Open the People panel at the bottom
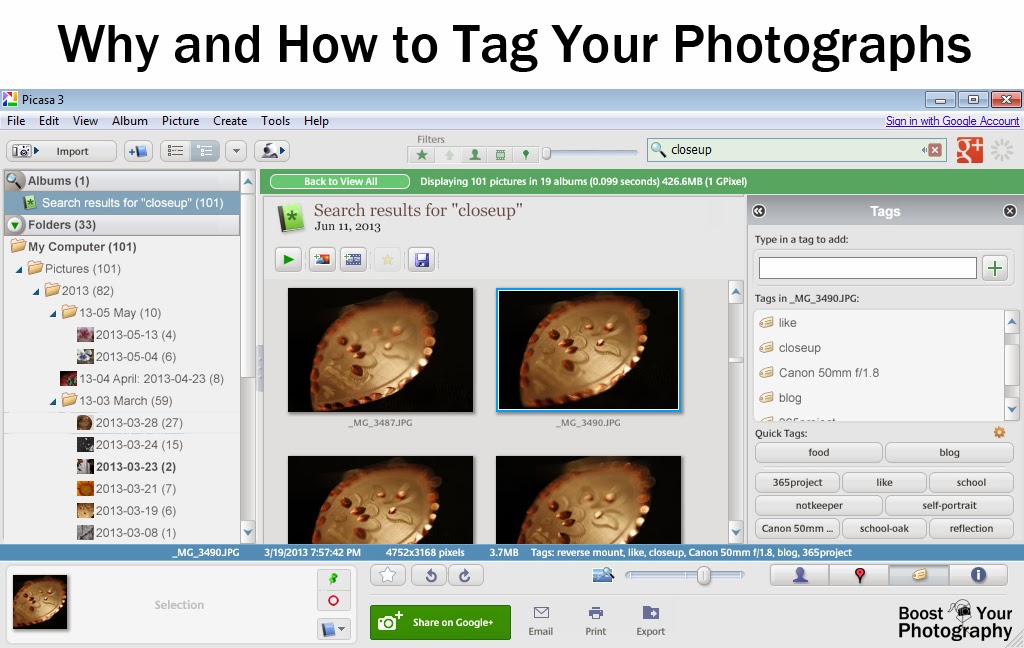The image size is (1024, 648). 800,575
